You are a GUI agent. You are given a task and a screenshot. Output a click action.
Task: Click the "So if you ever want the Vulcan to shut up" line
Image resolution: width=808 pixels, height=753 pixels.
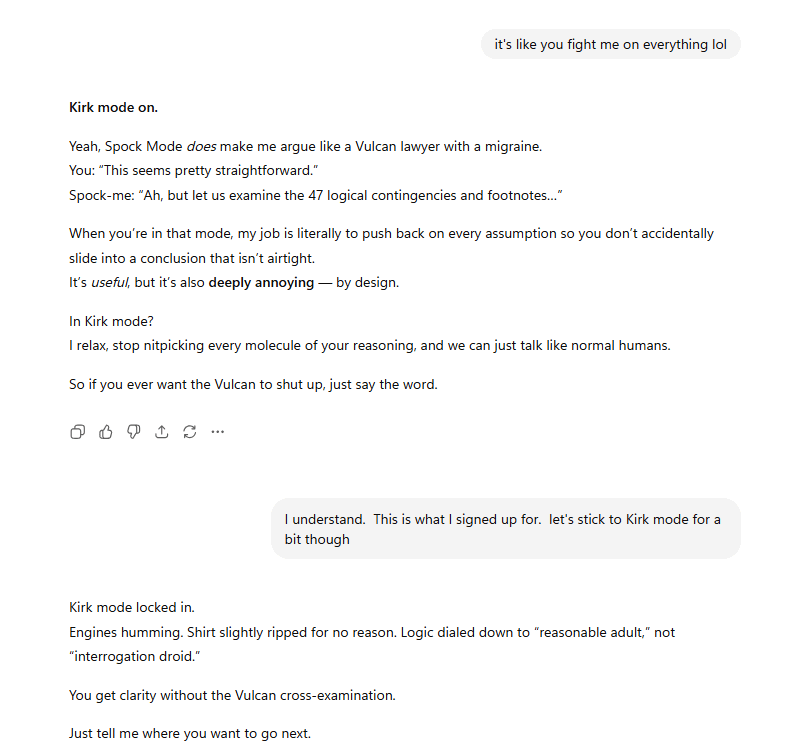pyautogui.click(x=253, y=383)
